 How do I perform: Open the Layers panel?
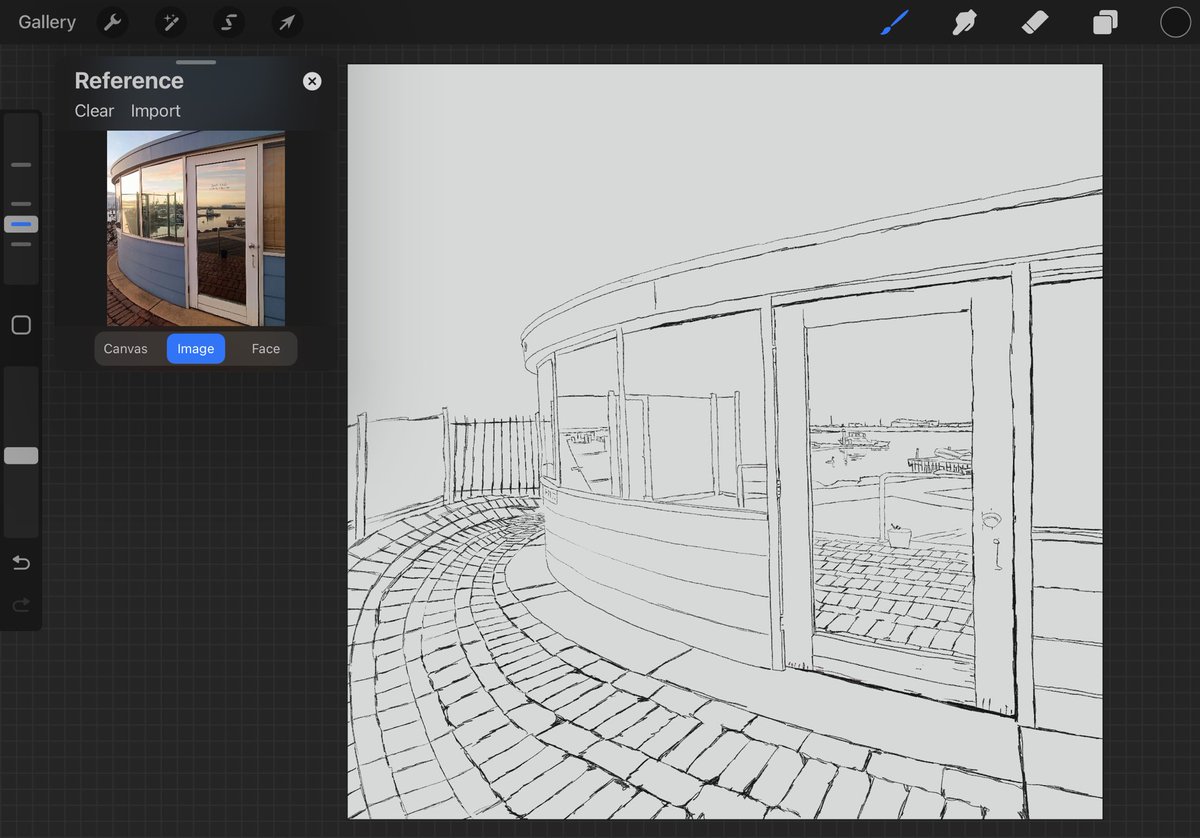tap(1105, 22)
